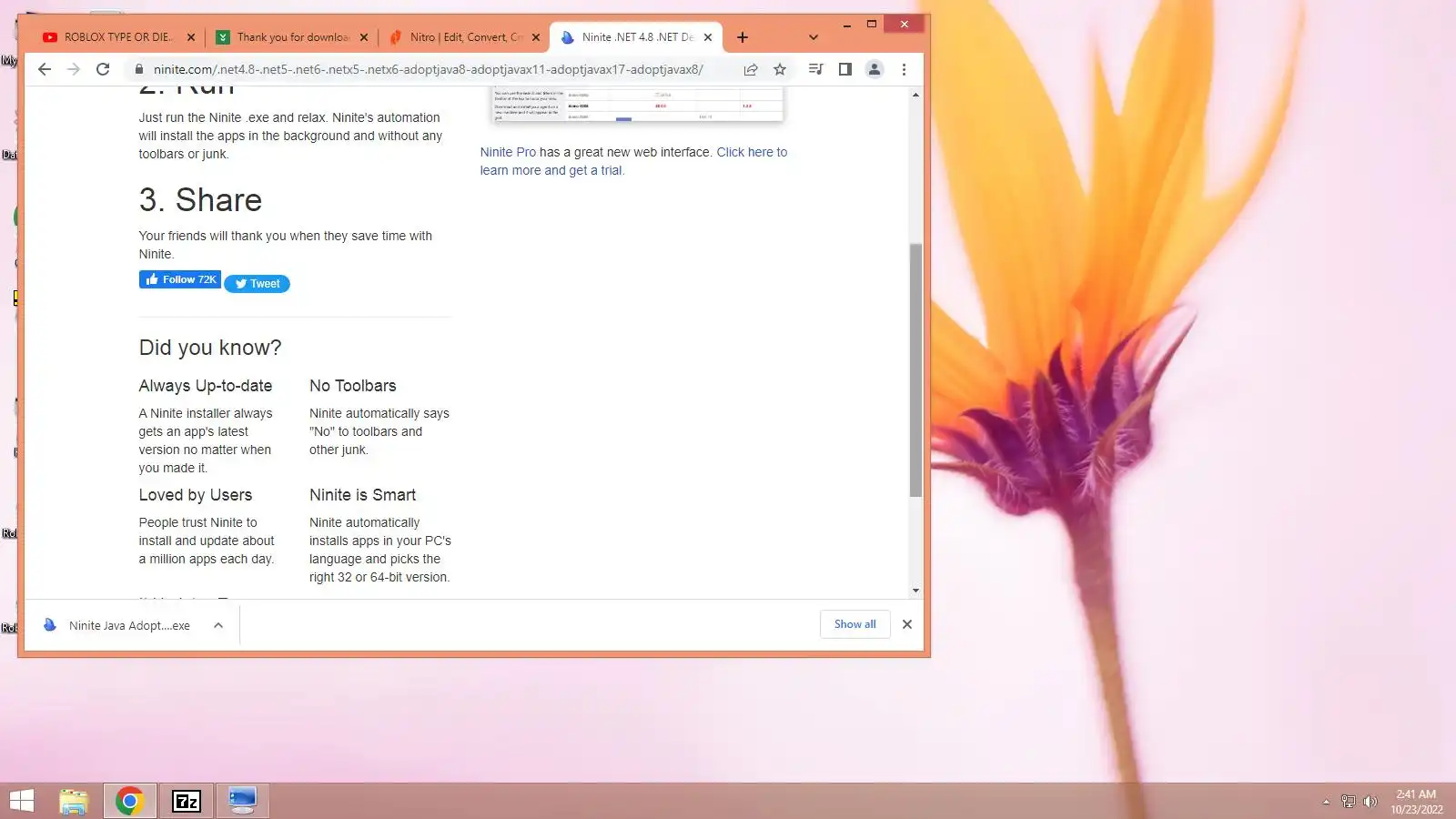
Task: Close the 'Thank you for download' tab
Action: [364, 37]
